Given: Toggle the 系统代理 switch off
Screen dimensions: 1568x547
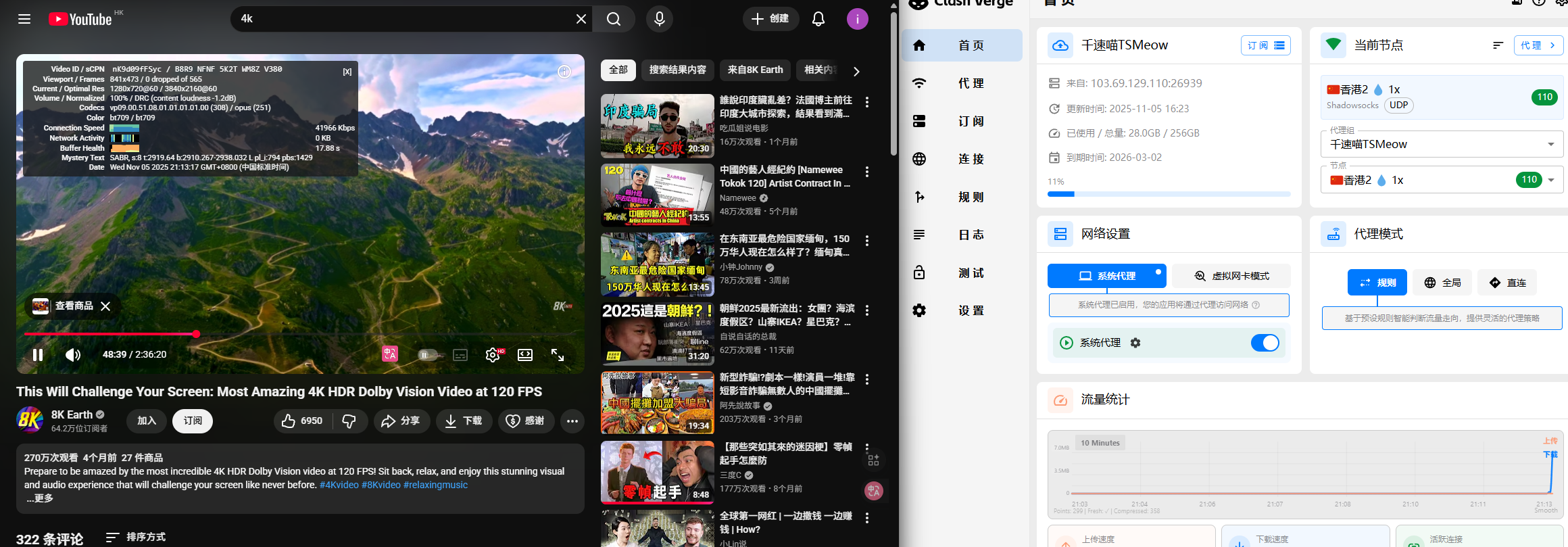Looking at the screenshot, I should [1265, 343].
